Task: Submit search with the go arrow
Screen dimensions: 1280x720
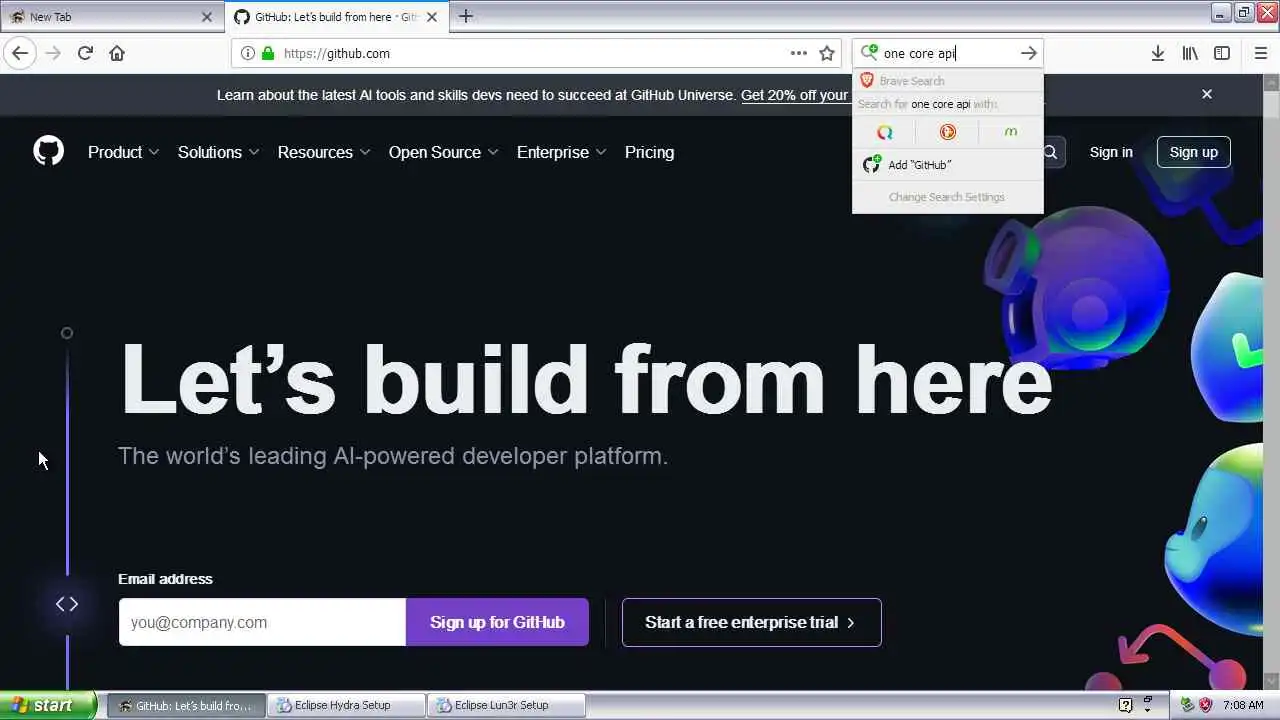Action: 1028,53
